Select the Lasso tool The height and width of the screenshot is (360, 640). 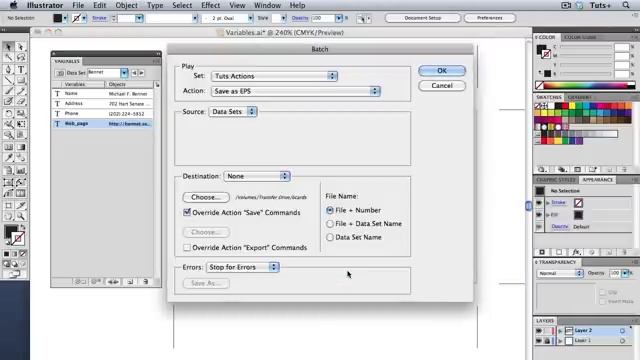[x=21, y=58]
